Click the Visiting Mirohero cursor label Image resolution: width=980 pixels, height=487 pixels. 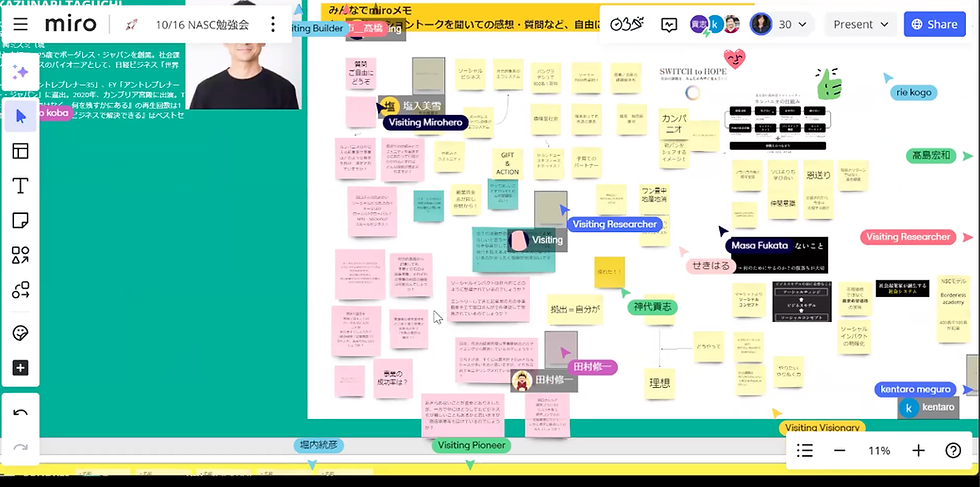(x=426, y=123)
